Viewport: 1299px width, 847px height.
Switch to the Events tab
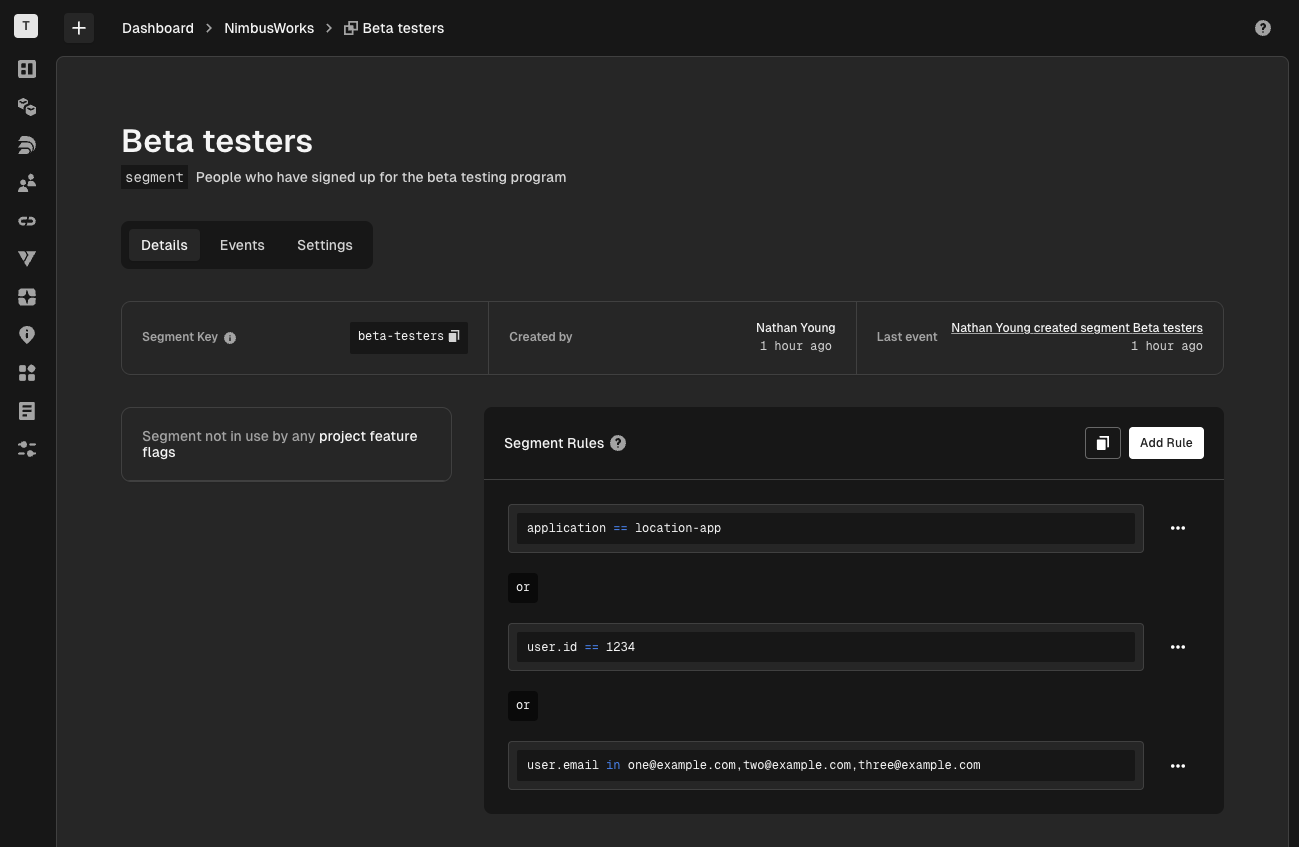pyautogui.click(x=242, y=245)
